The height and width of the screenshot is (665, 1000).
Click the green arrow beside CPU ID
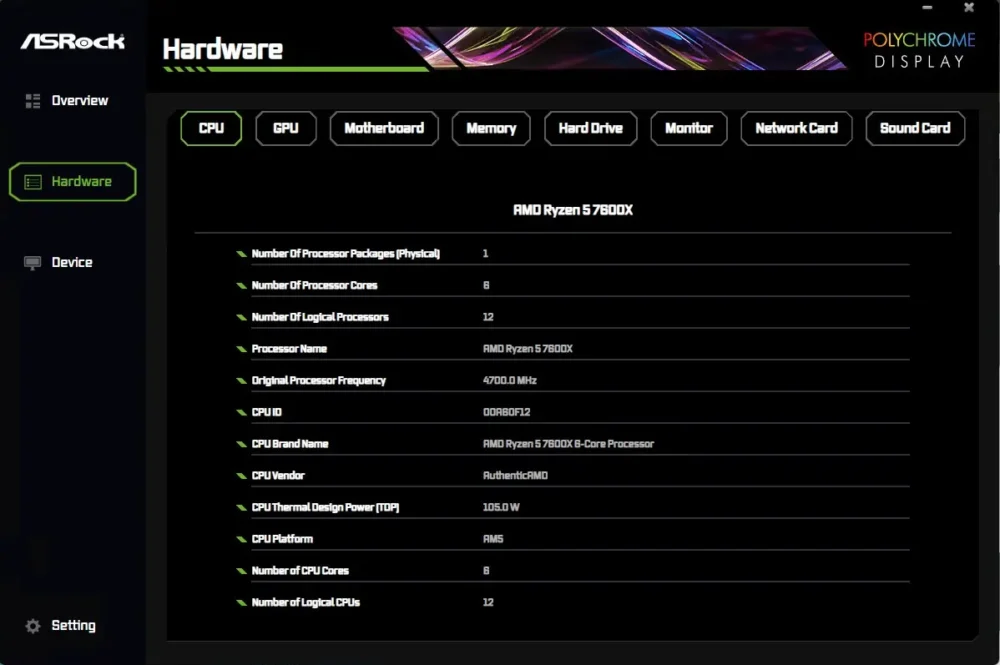[241, 413]
